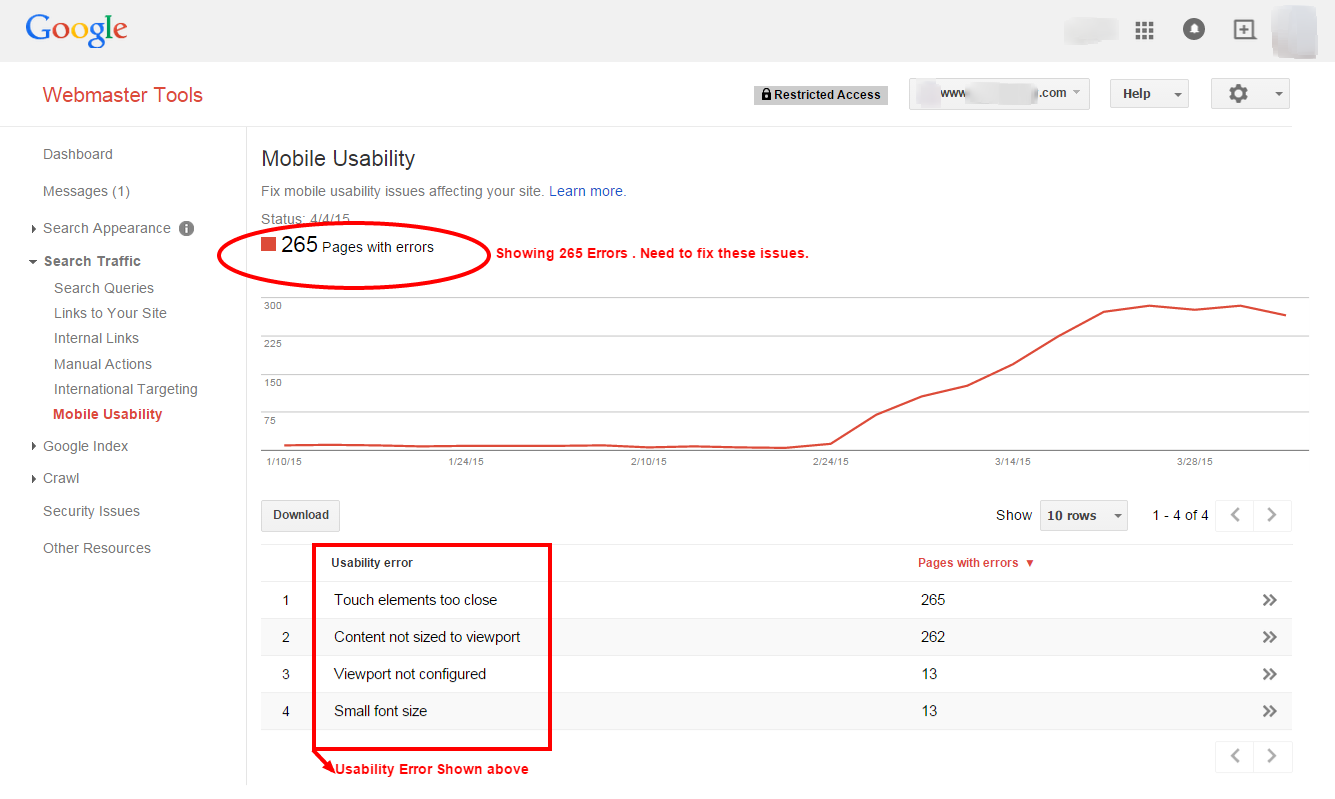Click the 2/24/15 date on the chart axis

[x=830, y=462]
